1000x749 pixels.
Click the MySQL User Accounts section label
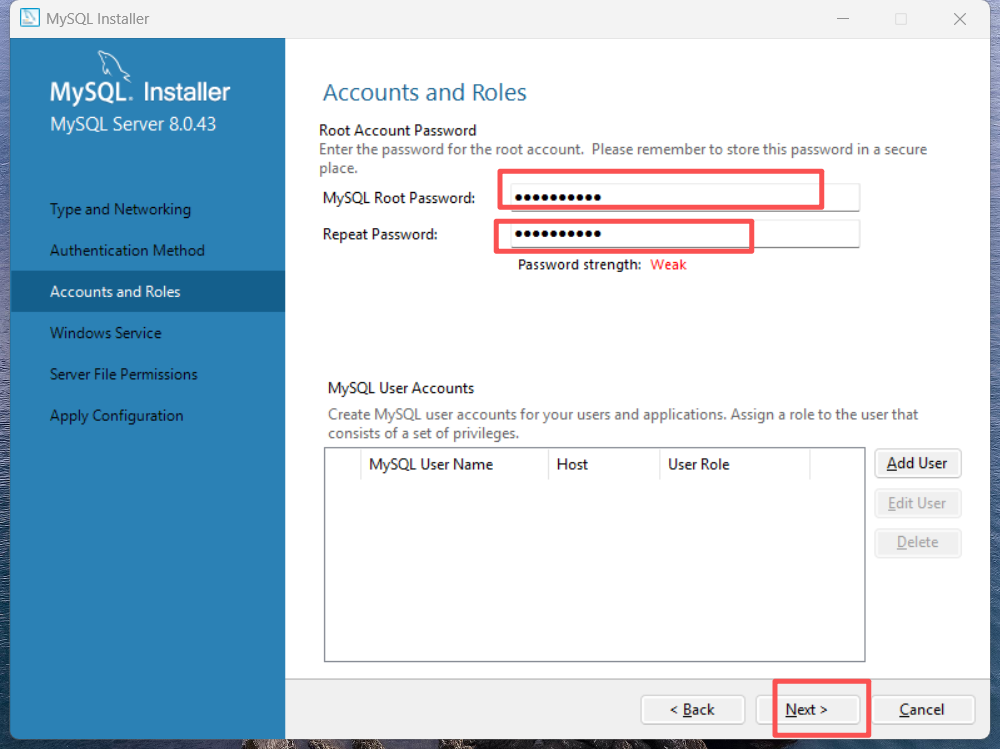401,388
